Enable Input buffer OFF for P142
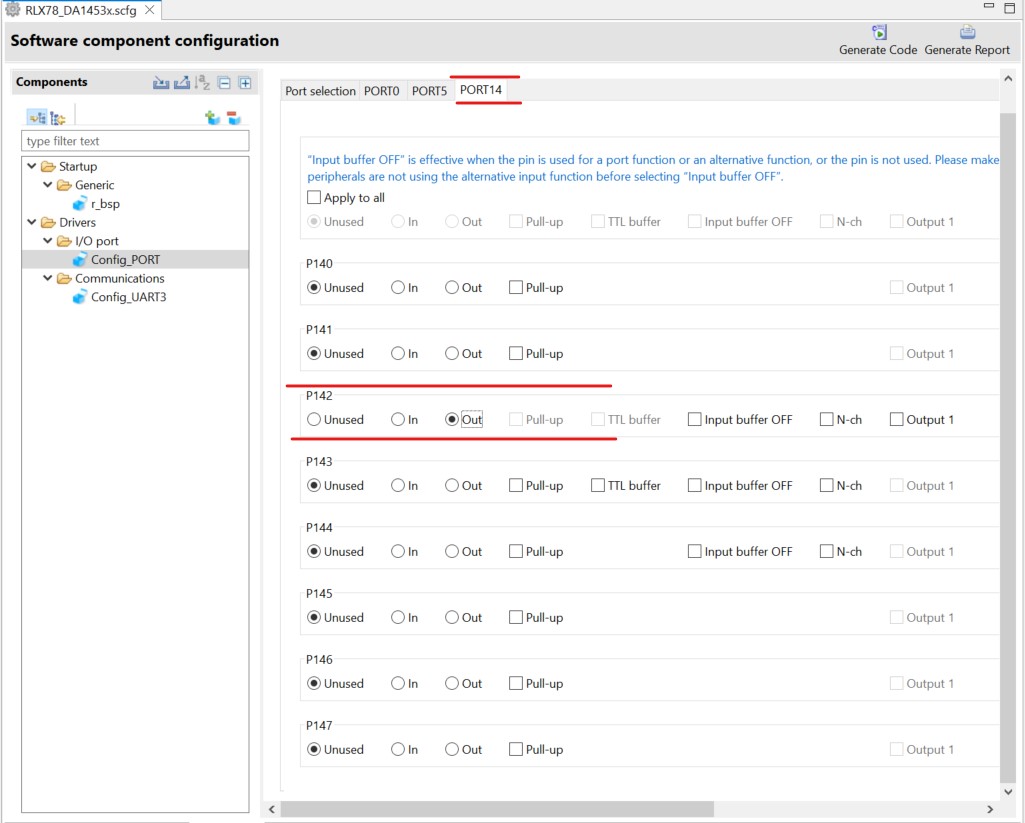 click(694, 420)
